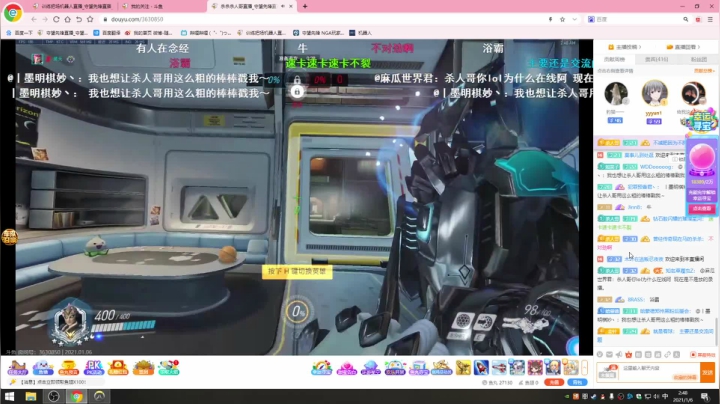Screen dimensions: 720x404
Task: Select the pink crystal ball gift
Action: [347, 368]
